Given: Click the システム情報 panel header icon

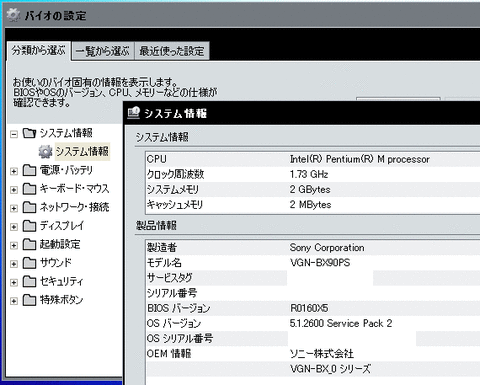Looking at the screenshot, I should [x=134, y=113].
